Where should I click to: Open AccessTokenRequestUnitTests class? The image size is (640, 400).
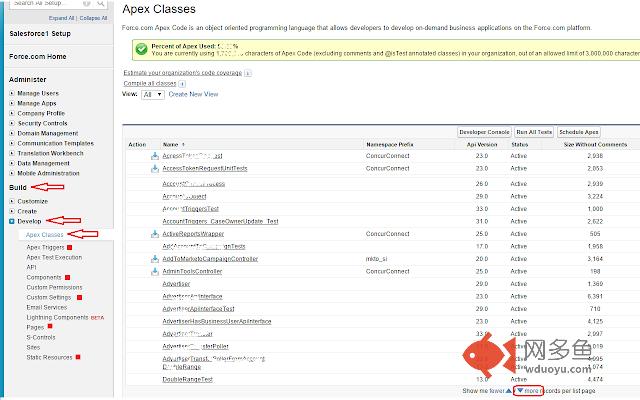click(x=205, y=168)
